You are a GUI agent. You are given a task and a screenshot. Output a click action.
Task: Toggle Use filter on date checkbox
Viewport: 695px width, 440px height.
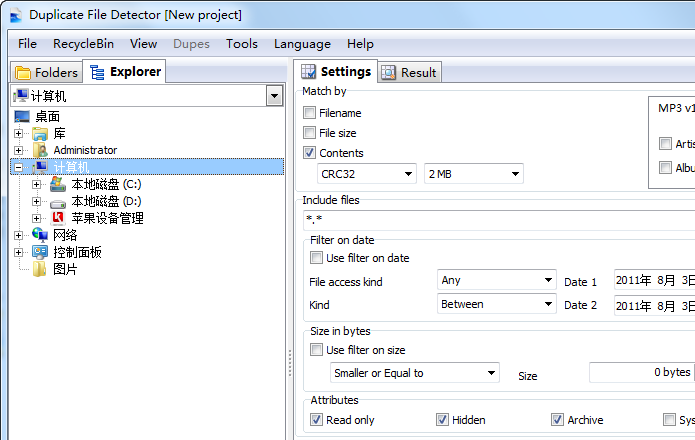tap(316, 257)
